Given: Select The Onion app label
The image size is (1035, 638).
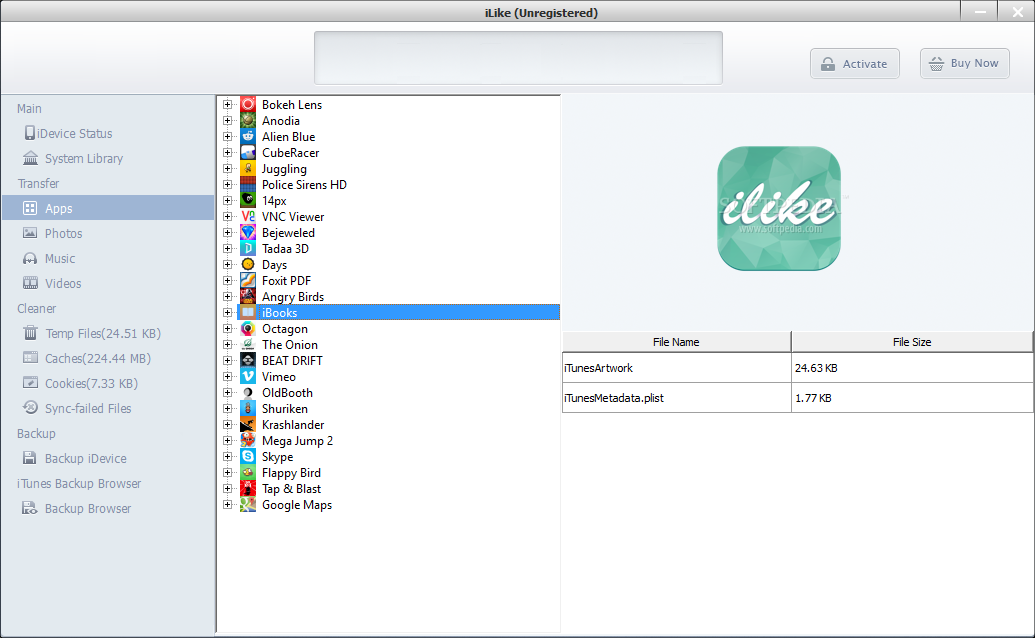Looking at the screenshot, I should click(x=290, y=344).
